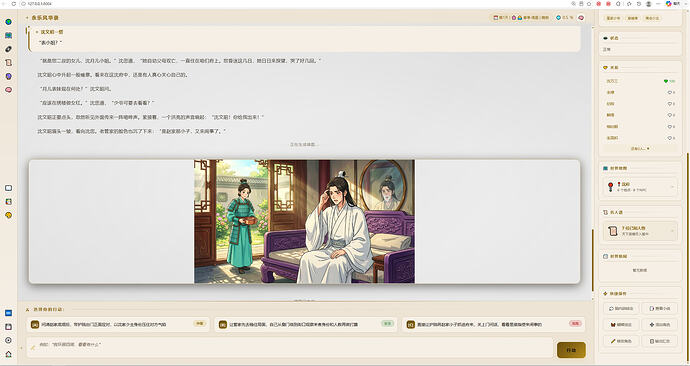690x366 pixels.
Task: Expand the 沈府 location card chevron
Action: pos(672,187)
